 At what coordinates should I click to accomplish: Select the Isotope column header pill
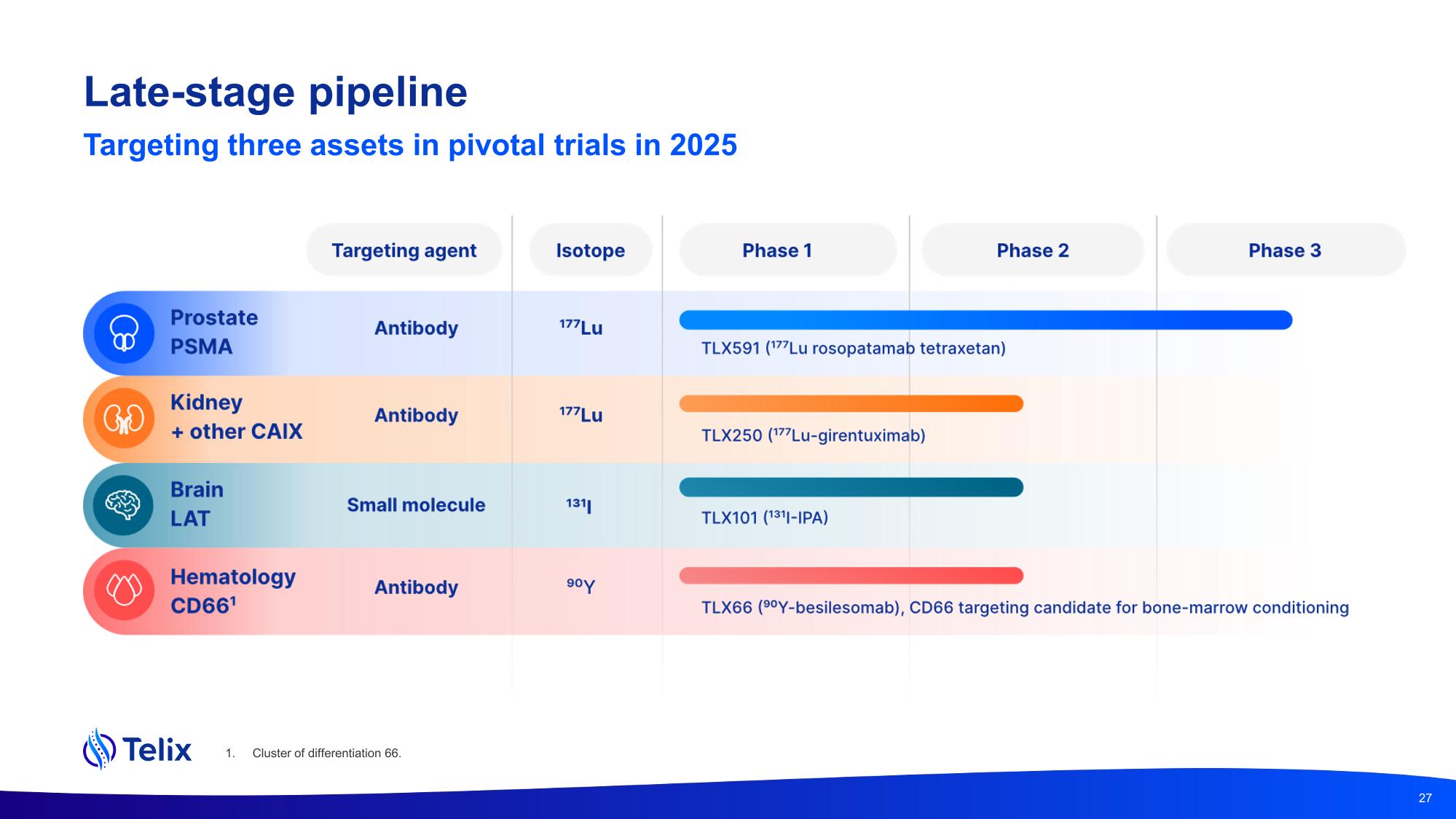(590, 250)
